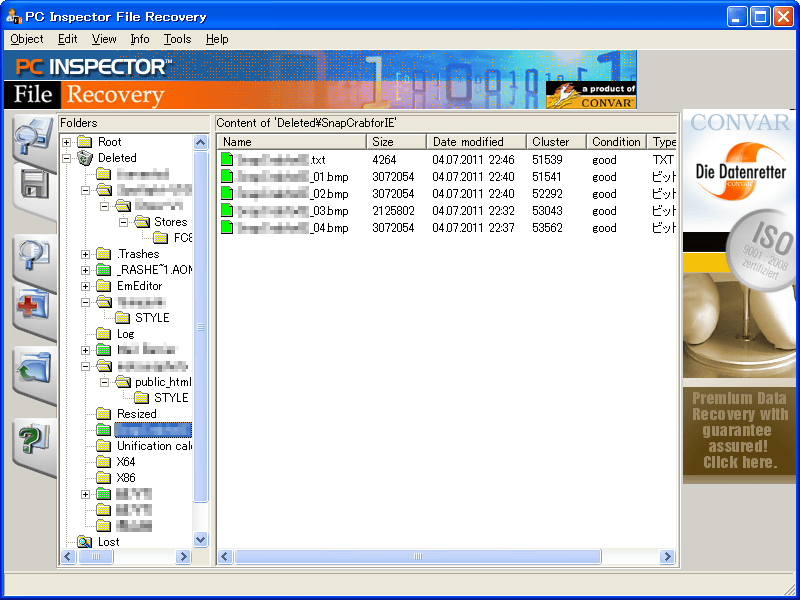
Task: Click the public_html folder icon
Action: click(x=123, y=381)
